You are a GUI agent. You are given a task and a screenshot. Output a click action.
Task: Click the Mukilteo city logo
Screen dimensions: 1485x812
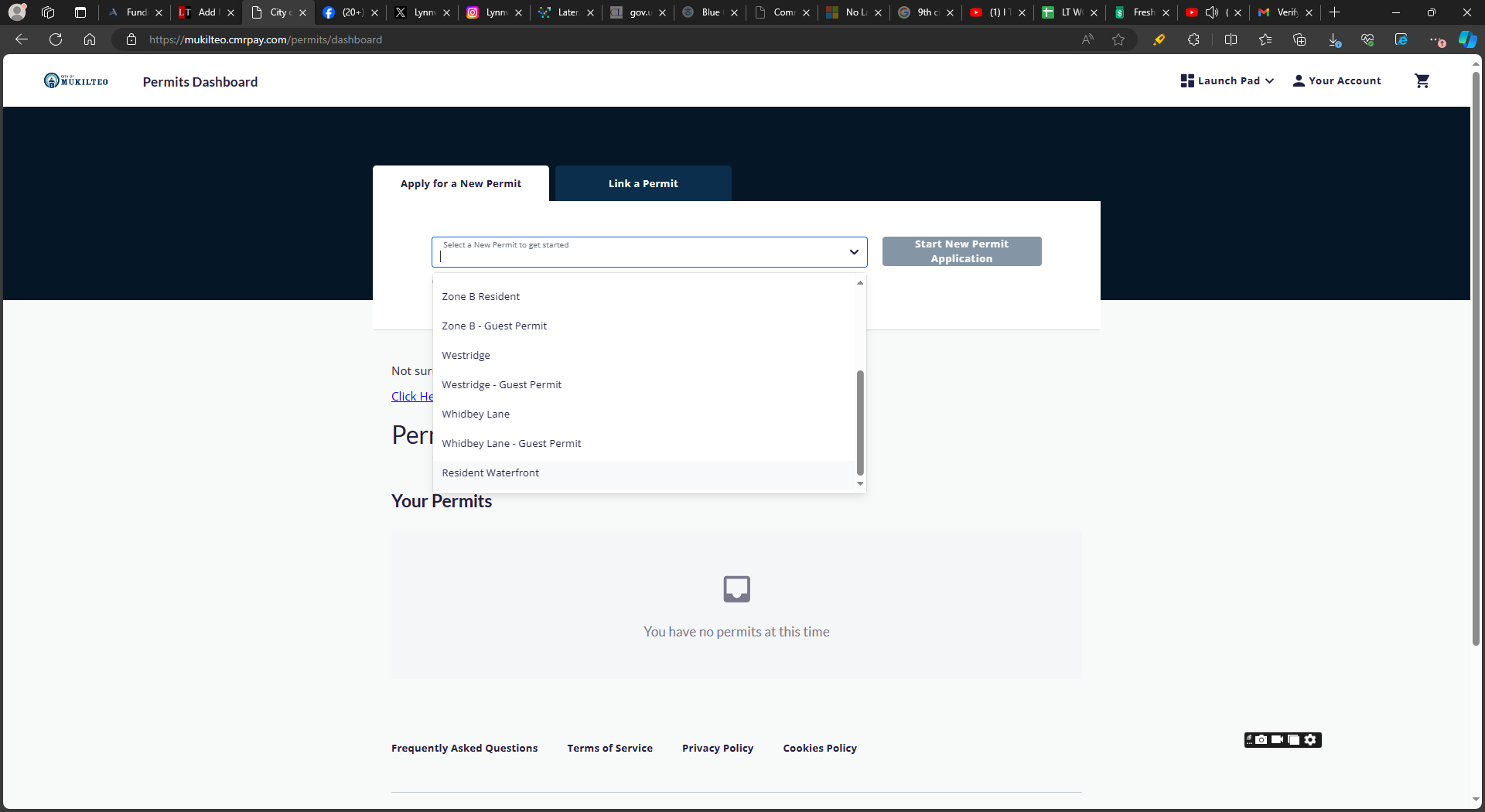click(x=76, y=81)
